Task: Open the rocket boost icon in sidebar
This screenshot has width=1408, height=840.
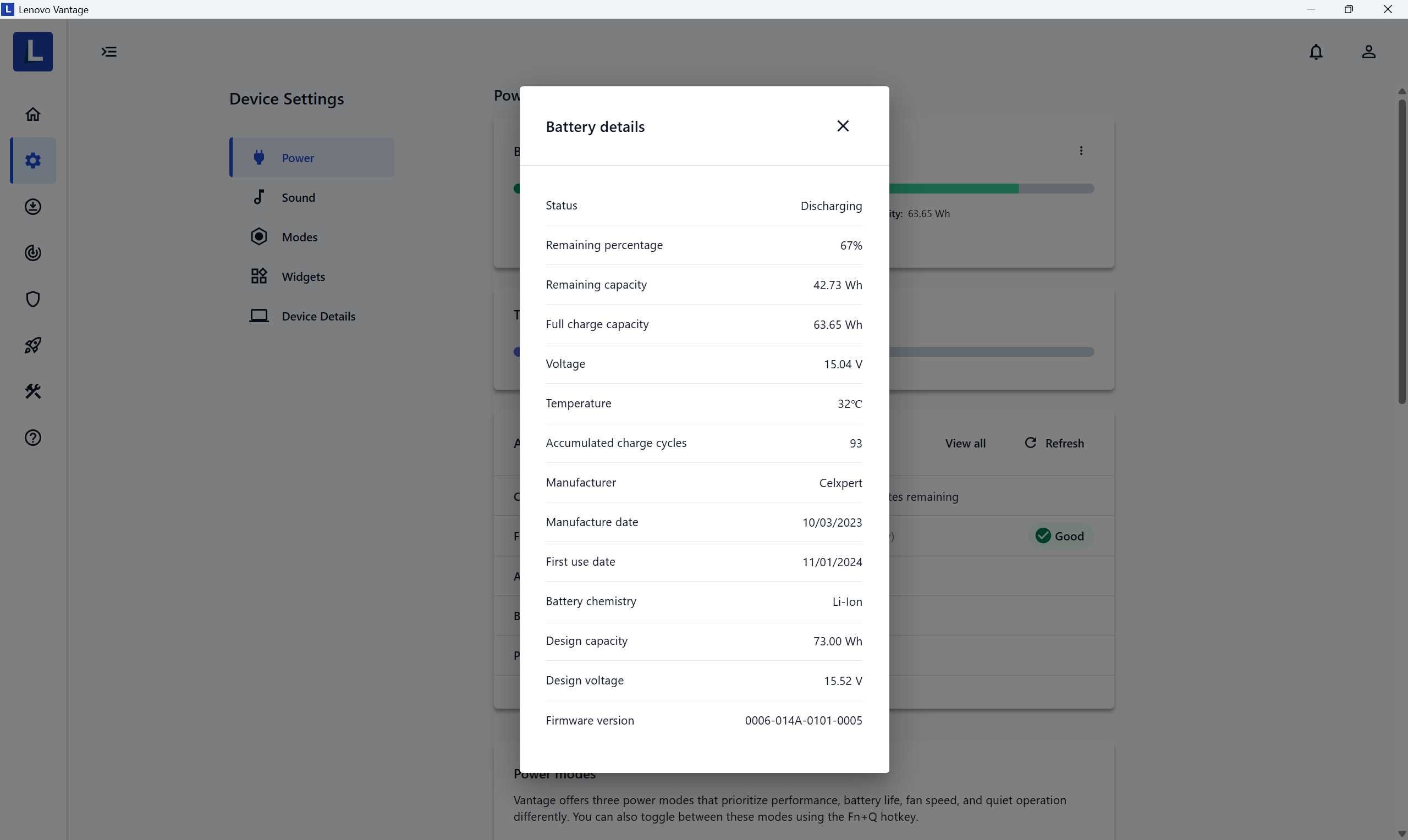Action: point(33,345)
